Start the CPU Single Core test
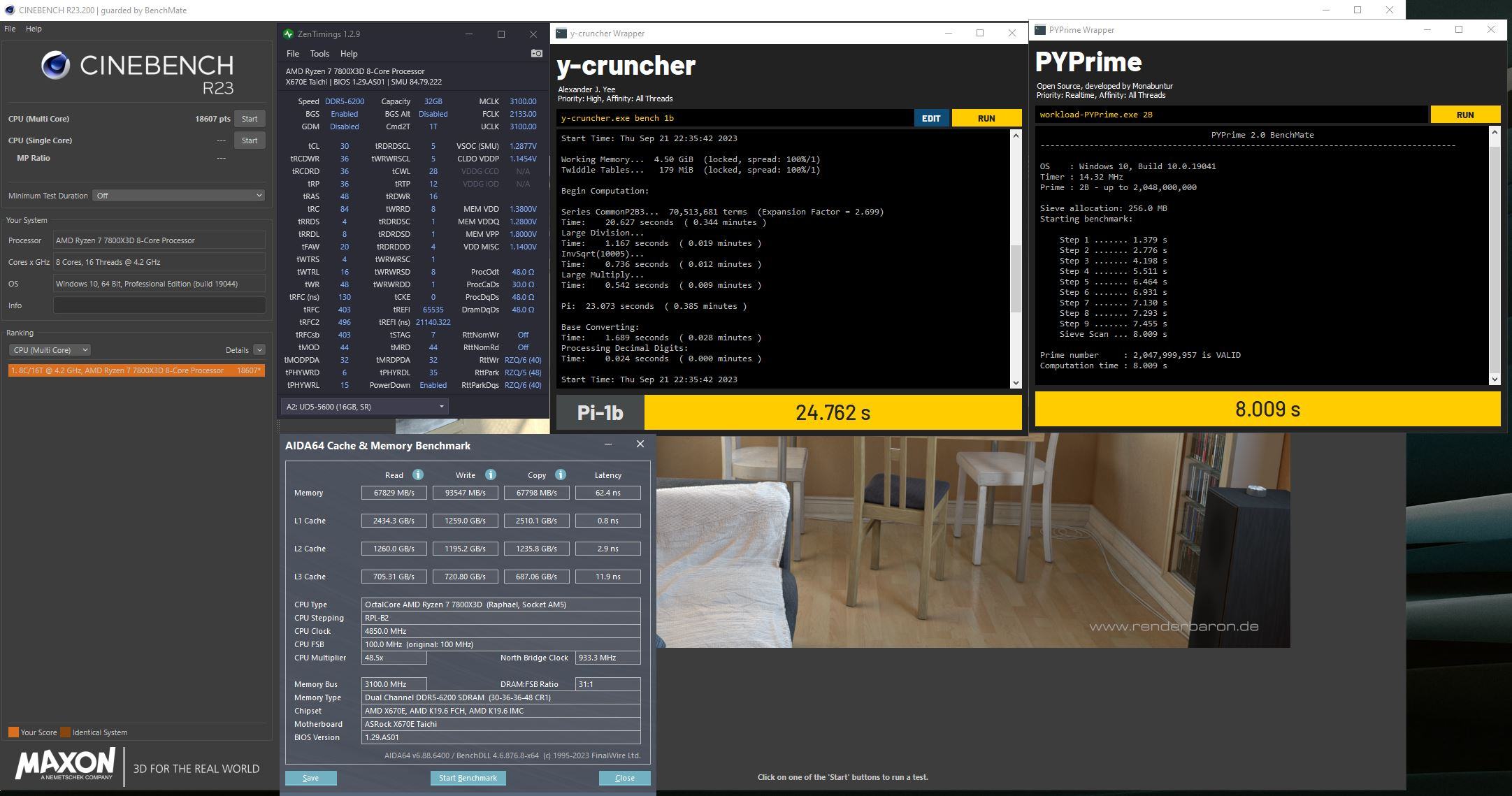 [250, 140]
